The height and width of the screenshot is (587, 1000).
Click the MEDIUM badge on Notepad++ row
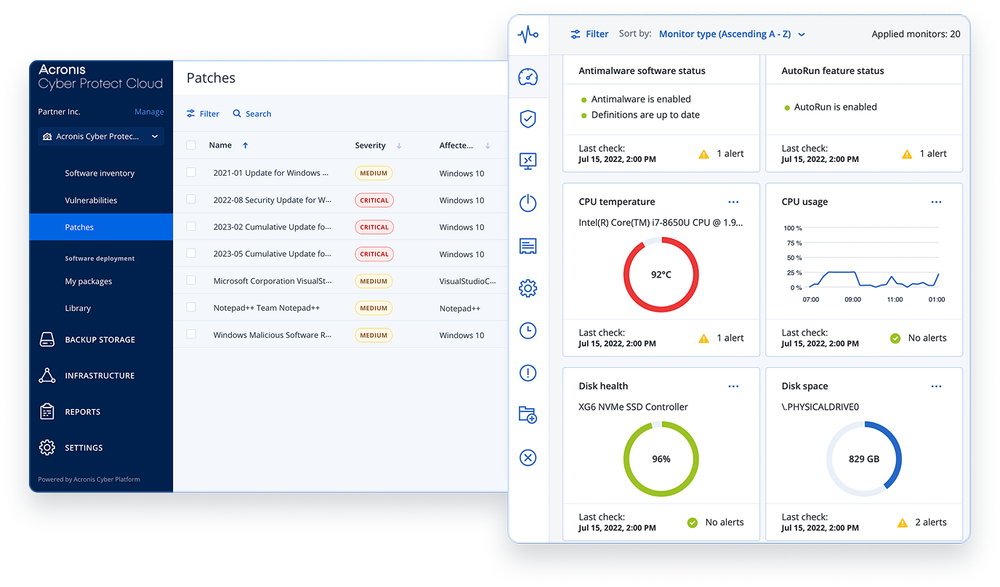pos(373,308)
